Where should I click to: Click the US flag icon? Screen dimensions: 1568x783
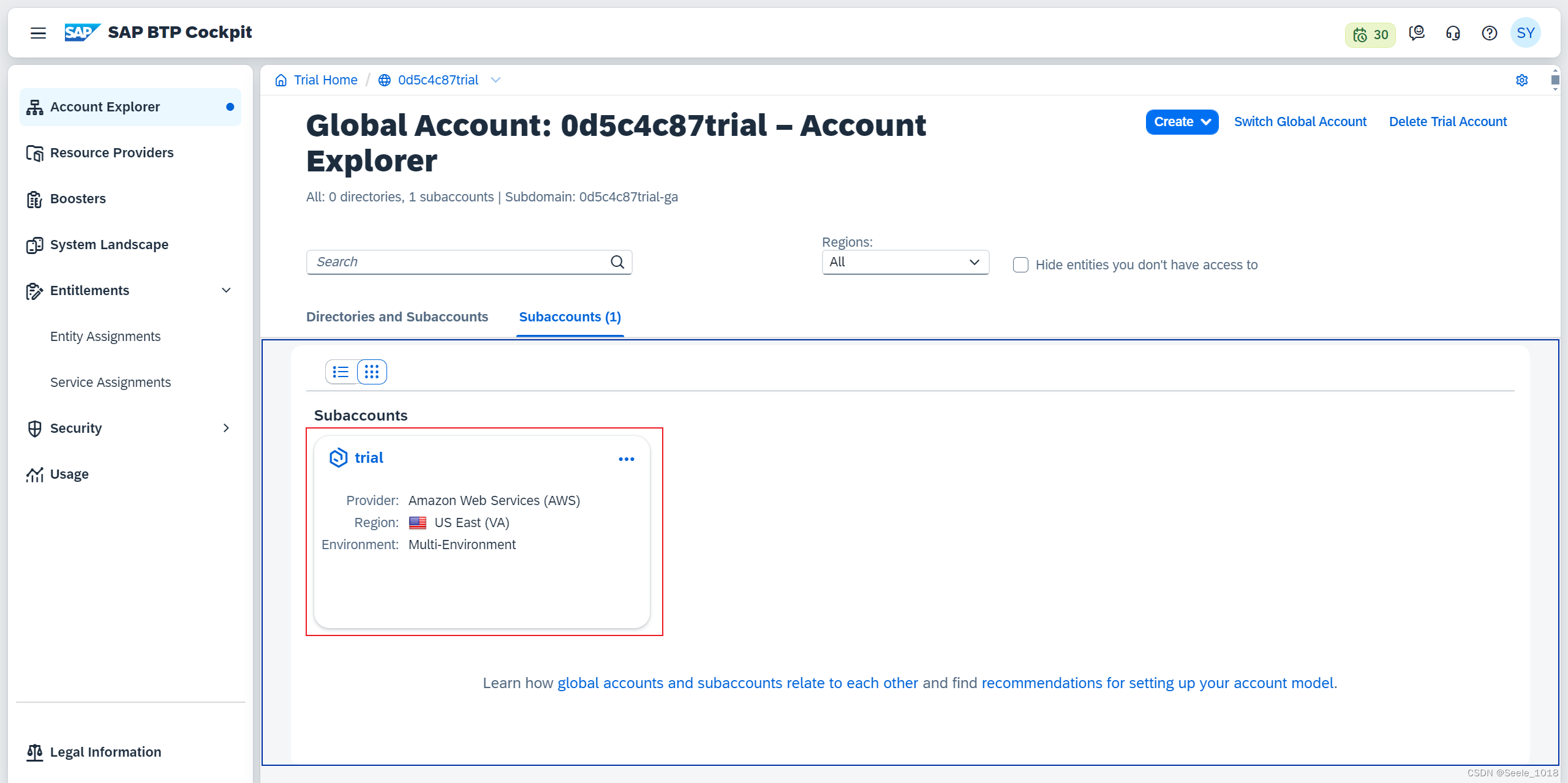418,523
